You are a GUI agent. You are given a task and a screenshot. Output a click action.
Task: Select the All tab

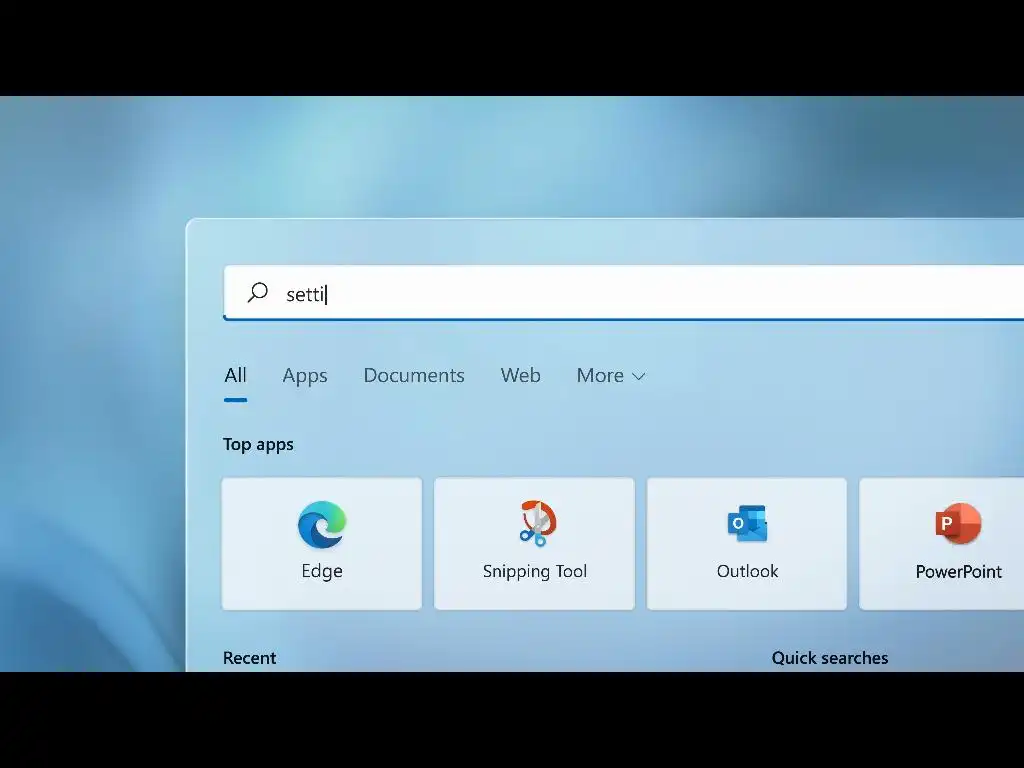click(235, 376)
